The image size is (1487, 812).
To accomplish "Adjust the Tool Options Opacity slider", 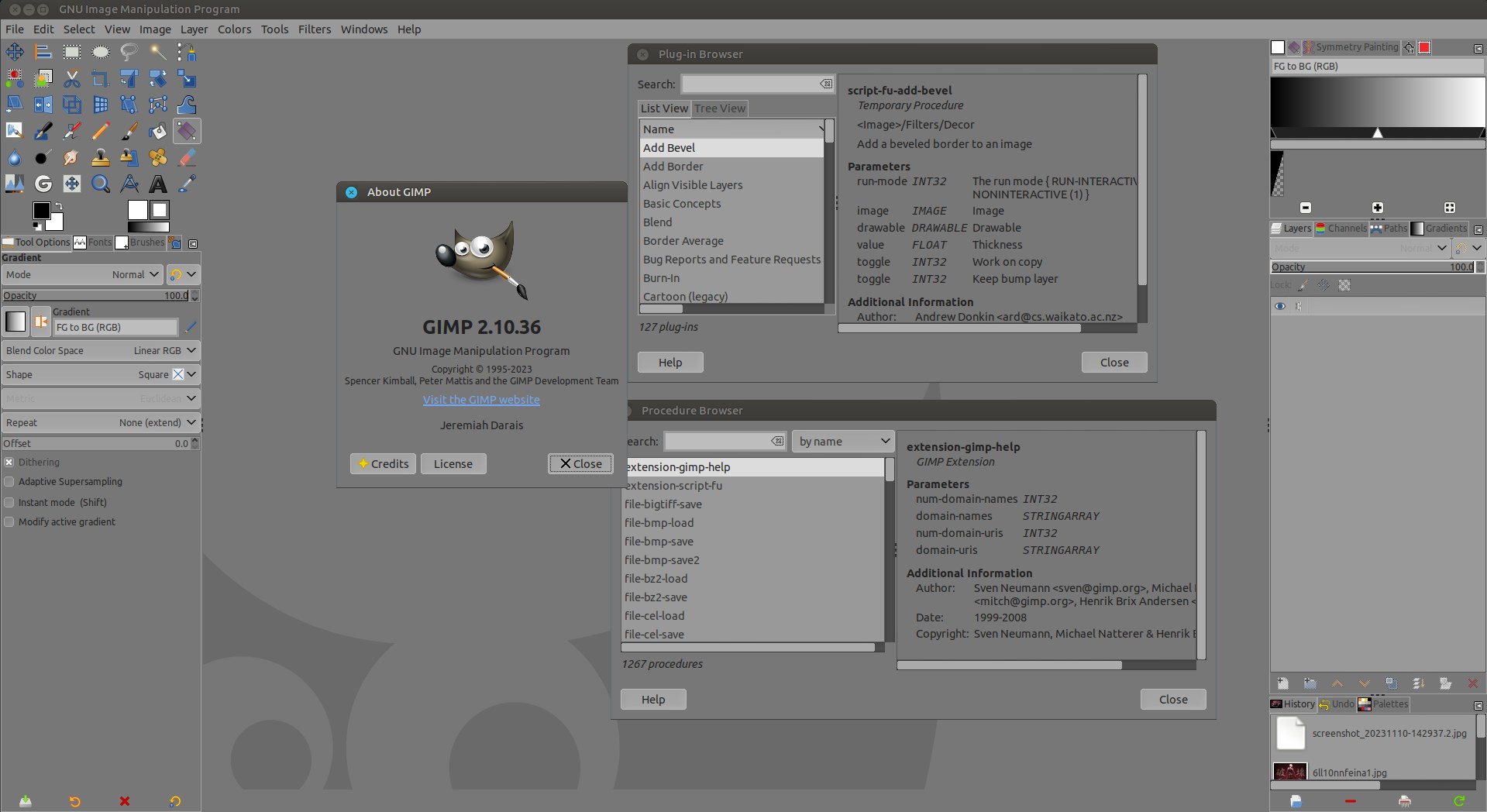I will 96,295.
